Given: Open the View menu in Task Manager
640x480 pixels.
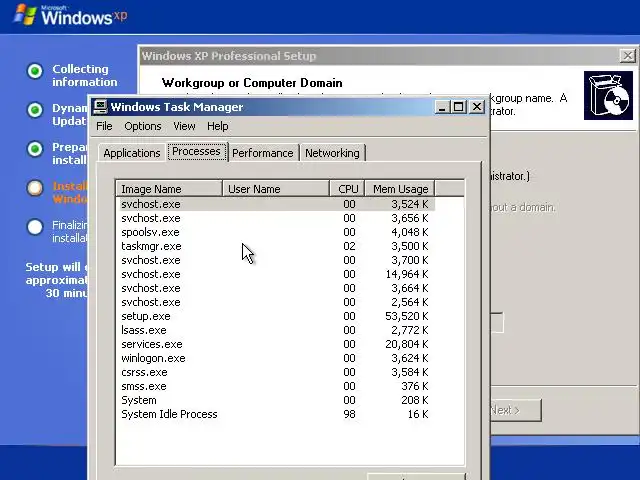Looking at the screenshot, I should coord(184,126).
